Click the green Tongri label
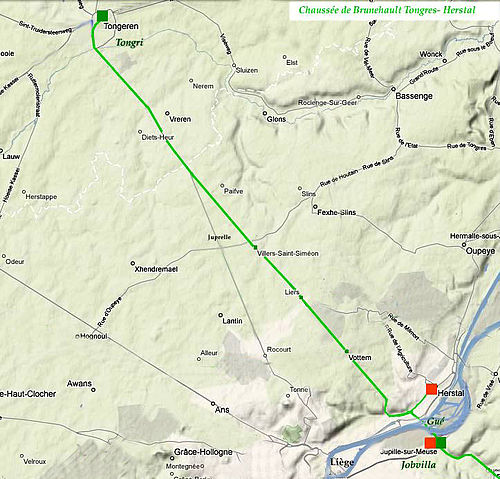 (x=129, y=43)
